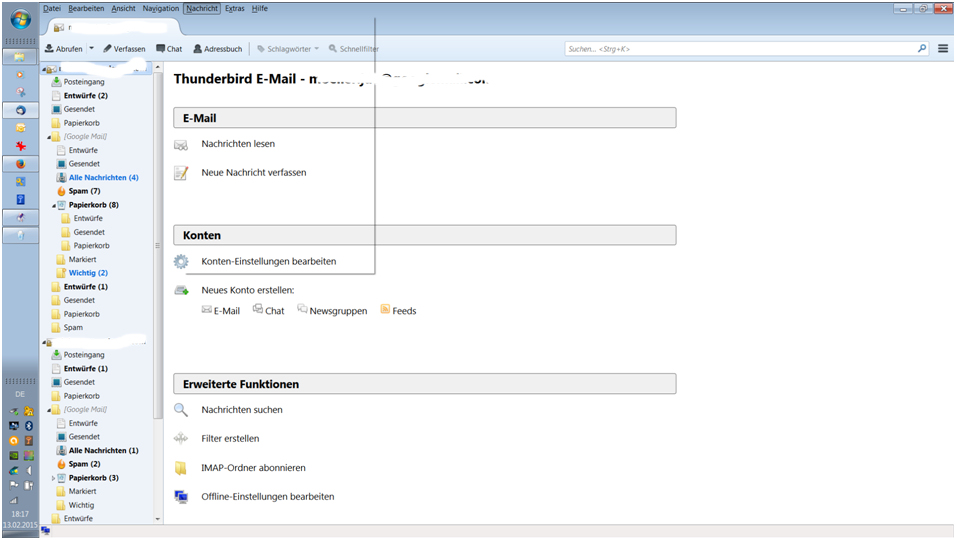The width and height of the screenshot is (956, 540).
Task: Click the volume speaker tray icon
Action: point(29,471)
